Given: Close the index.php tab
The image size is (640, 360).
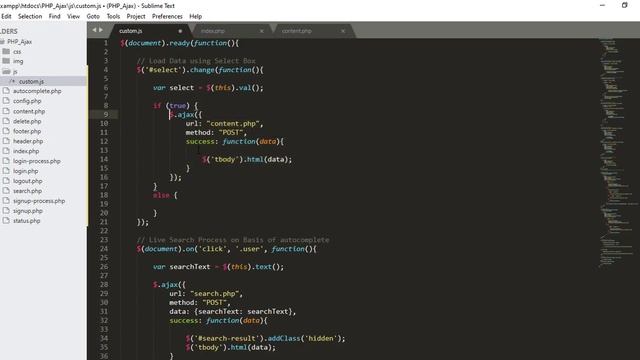Looking at the screenshot, I should [262, 31].
